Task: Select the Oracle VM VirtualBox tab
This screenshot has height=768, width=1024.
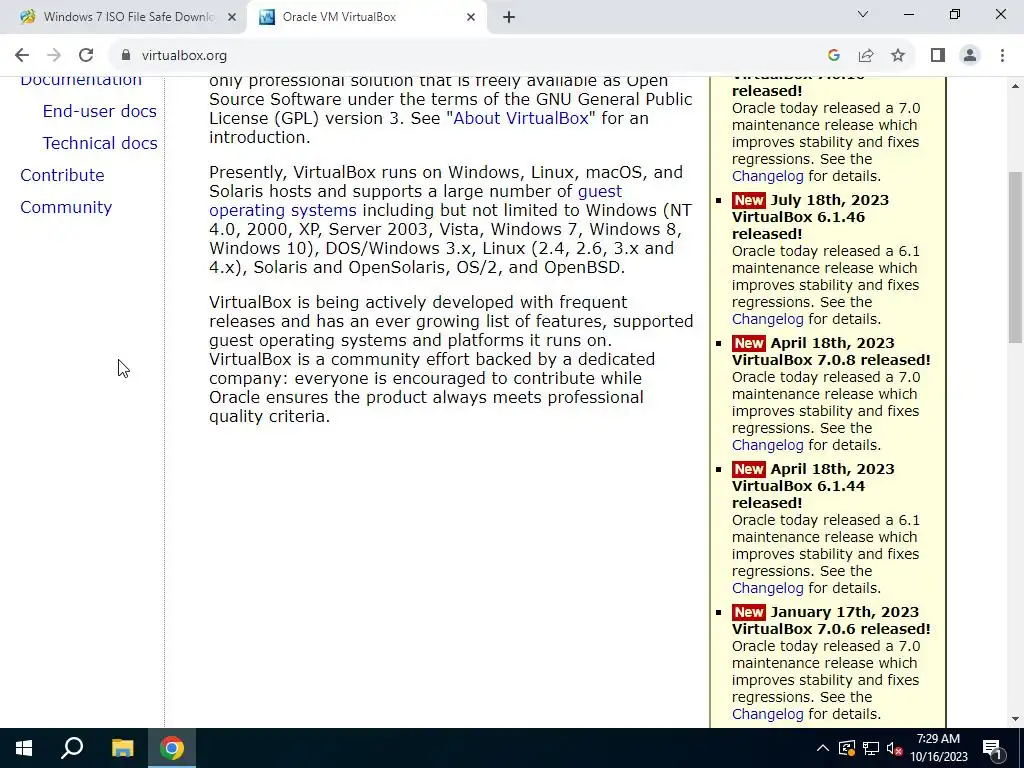Action: coord(368,18)
